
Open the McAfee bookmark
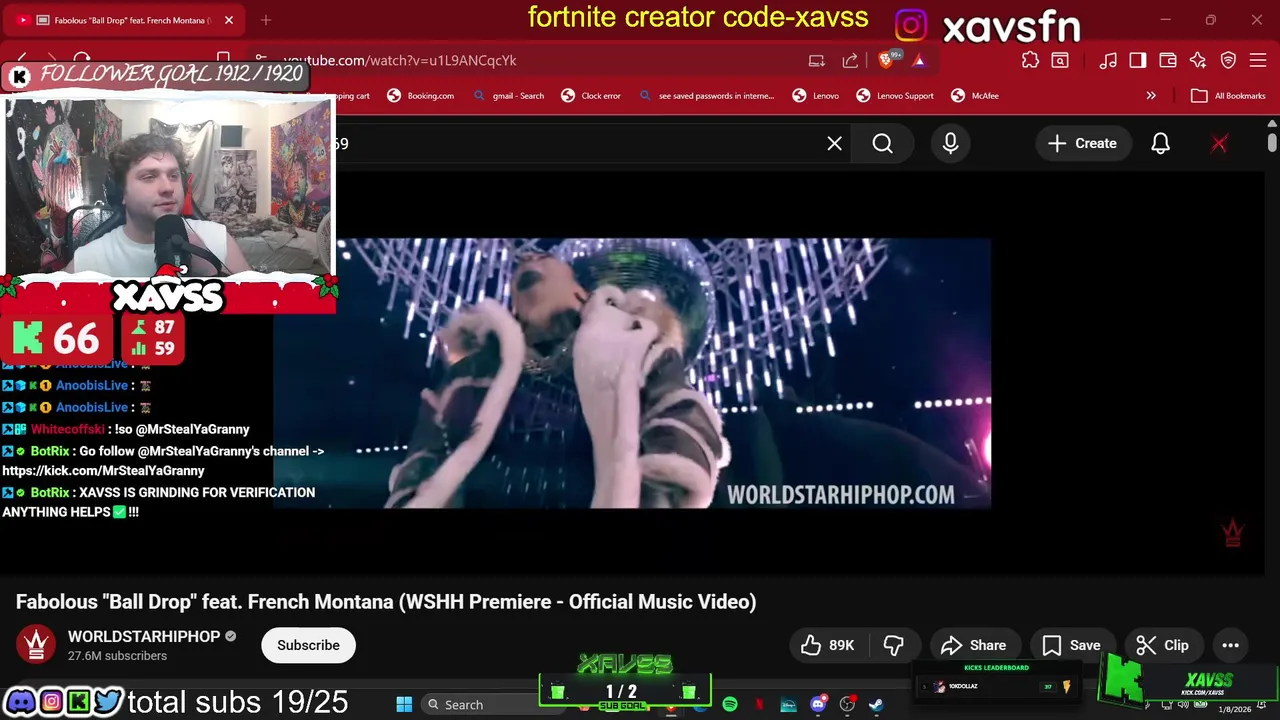point(975,96)
